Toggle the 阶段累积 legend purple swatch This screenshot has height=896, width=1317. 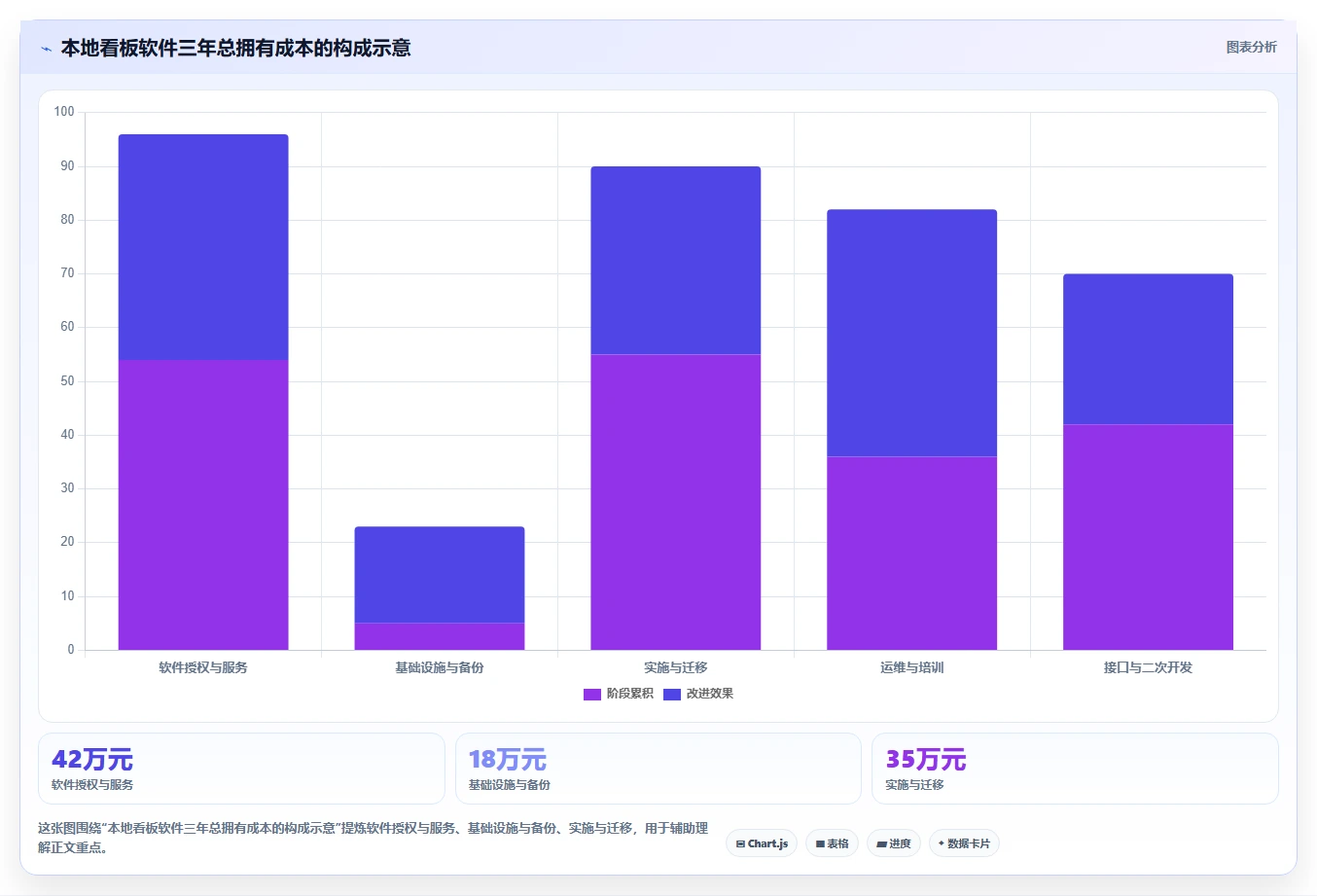coord(591,695)
